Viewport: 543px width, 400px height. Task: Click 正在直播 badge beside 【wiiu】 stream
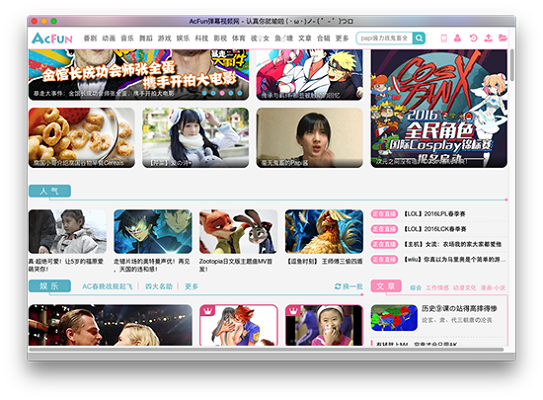tap(384, 259)
